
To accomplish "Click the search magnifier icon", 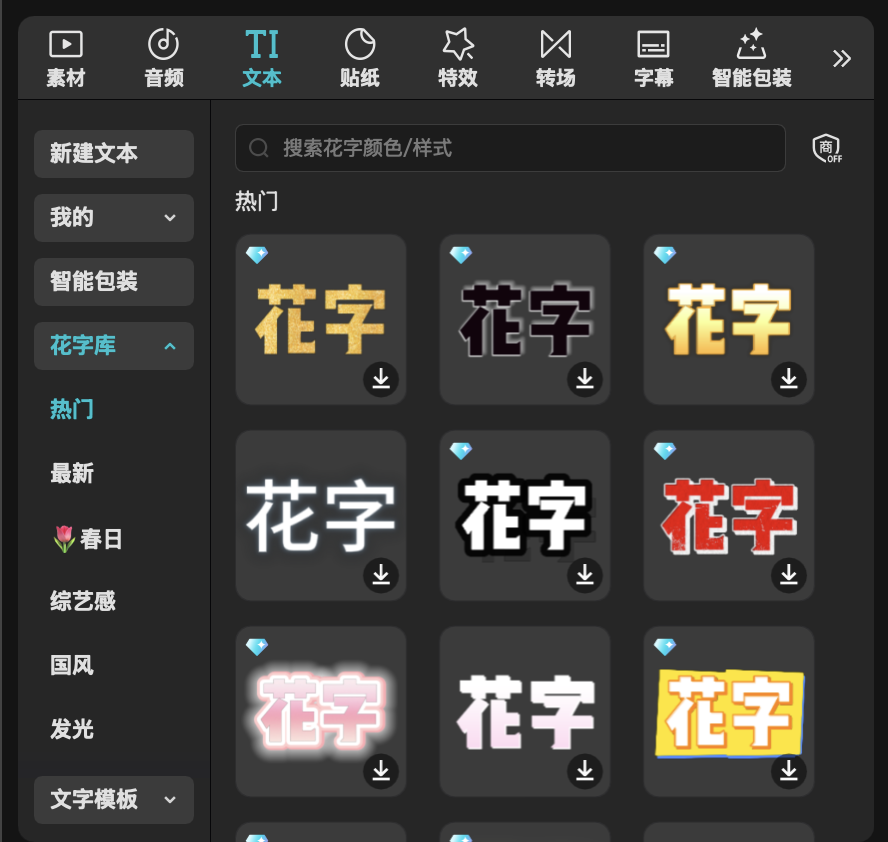I will click(x=259, y=148).
